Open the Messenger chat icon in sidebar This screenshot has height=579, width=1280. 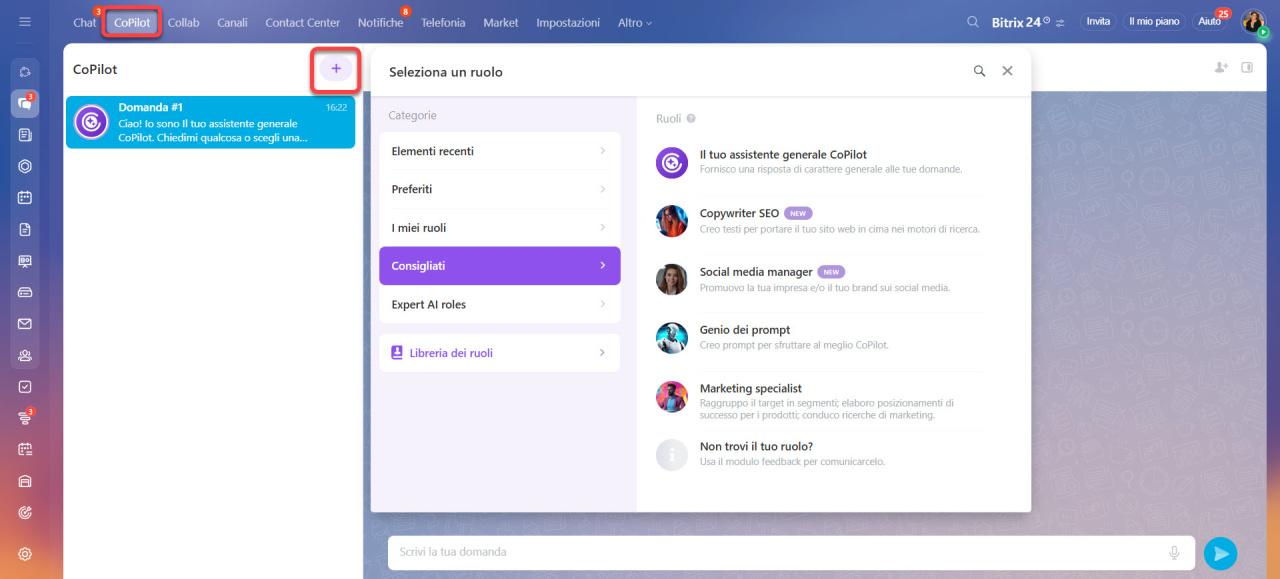tap(25, 103)
